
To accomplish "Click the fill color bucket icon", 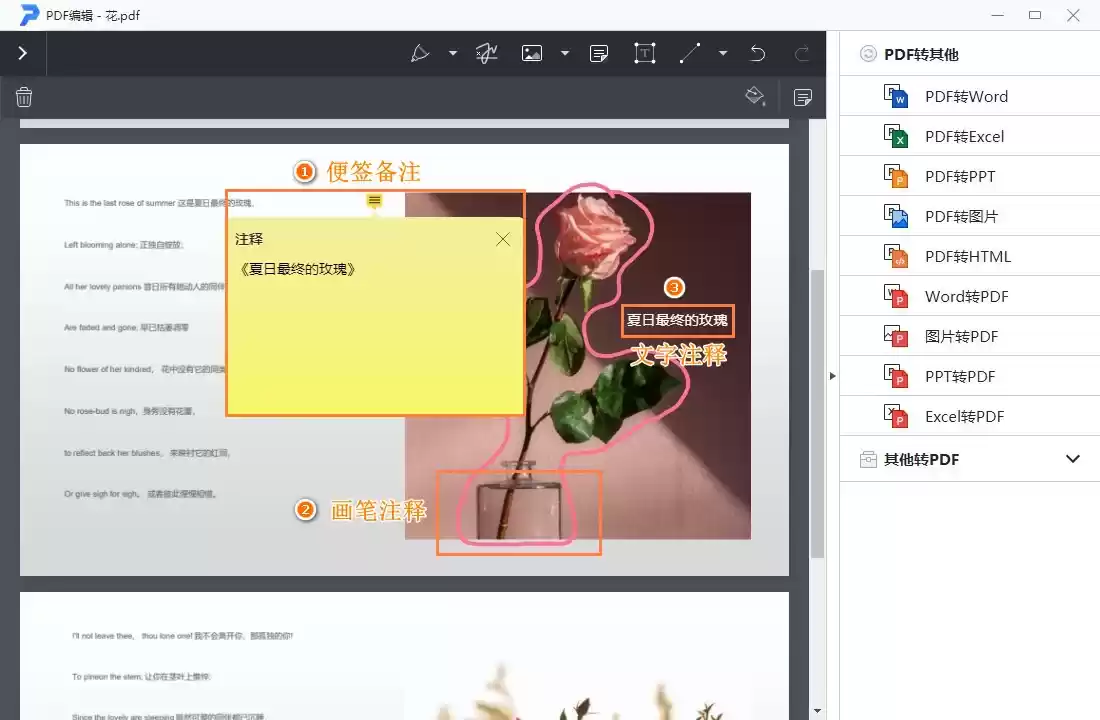I will point(753,96).
